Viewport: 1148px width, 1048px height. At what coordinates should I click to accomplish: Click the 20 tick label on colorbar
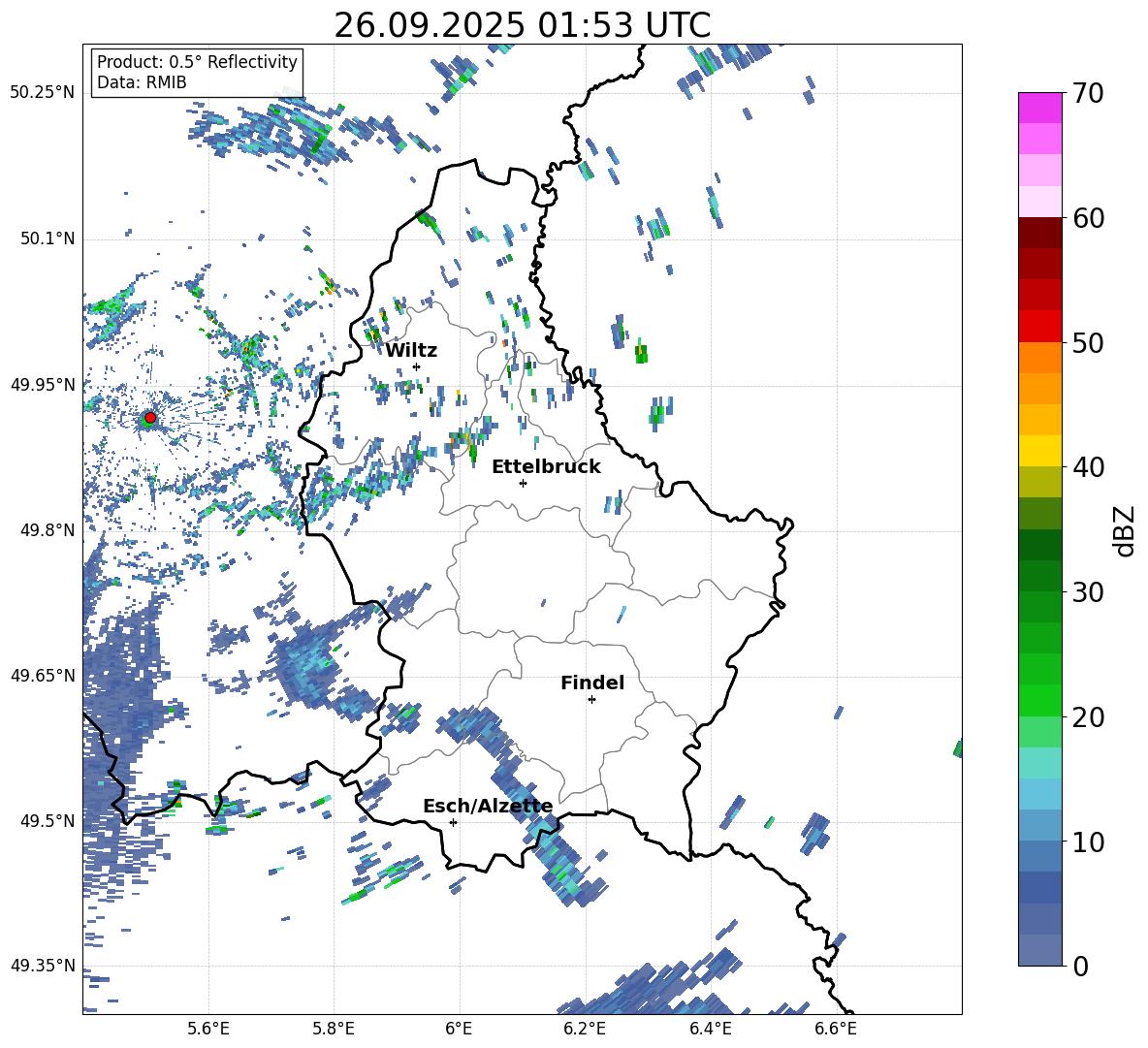(x=1088, y=717)
